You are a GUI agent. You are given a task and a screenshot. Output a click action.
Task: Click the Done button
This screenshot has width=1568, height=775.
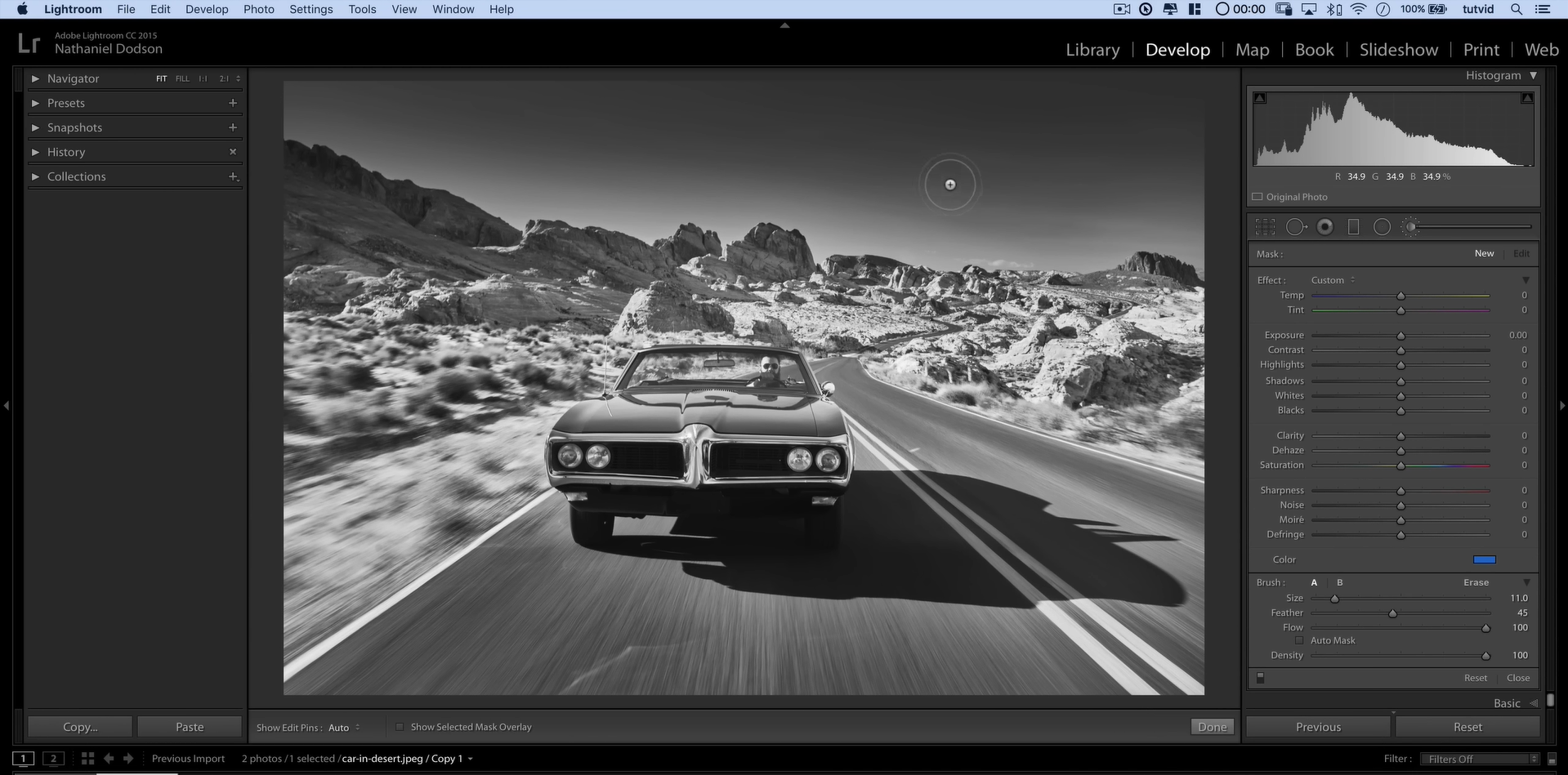pyautogui.click(x=1212, y=726)
